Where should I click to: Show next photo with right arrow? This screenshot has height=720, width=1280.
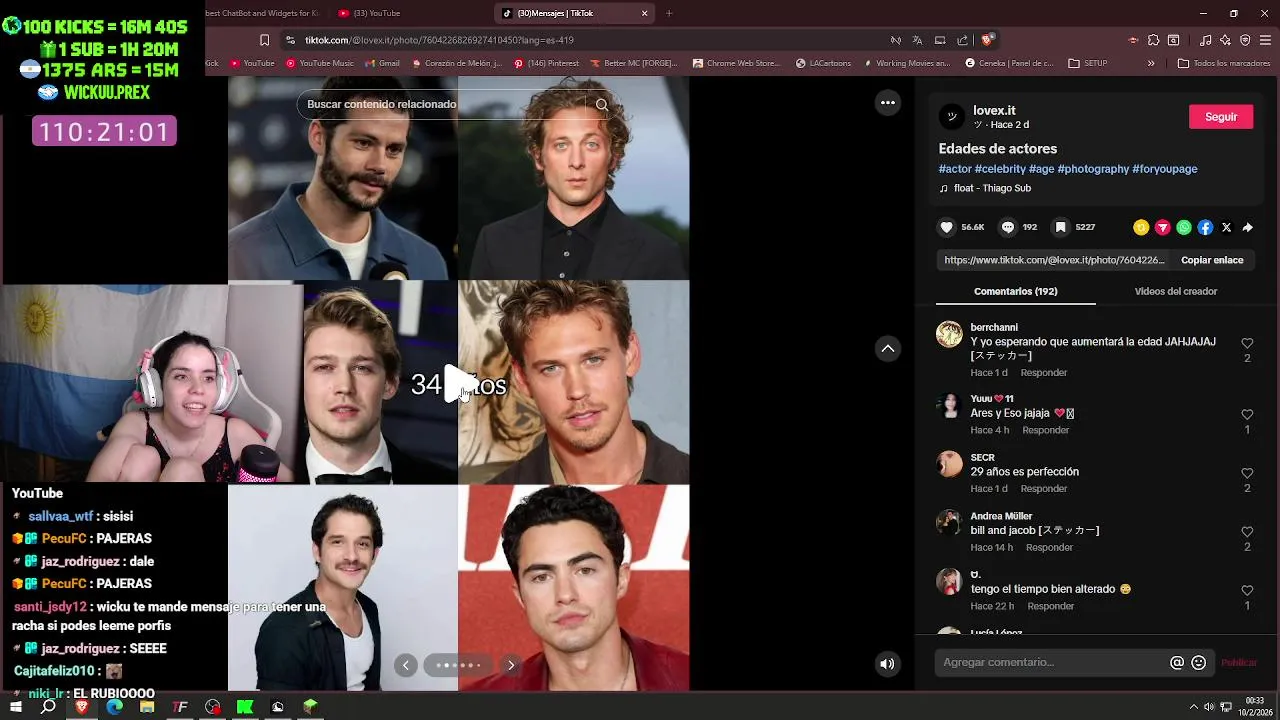[511, 665]
